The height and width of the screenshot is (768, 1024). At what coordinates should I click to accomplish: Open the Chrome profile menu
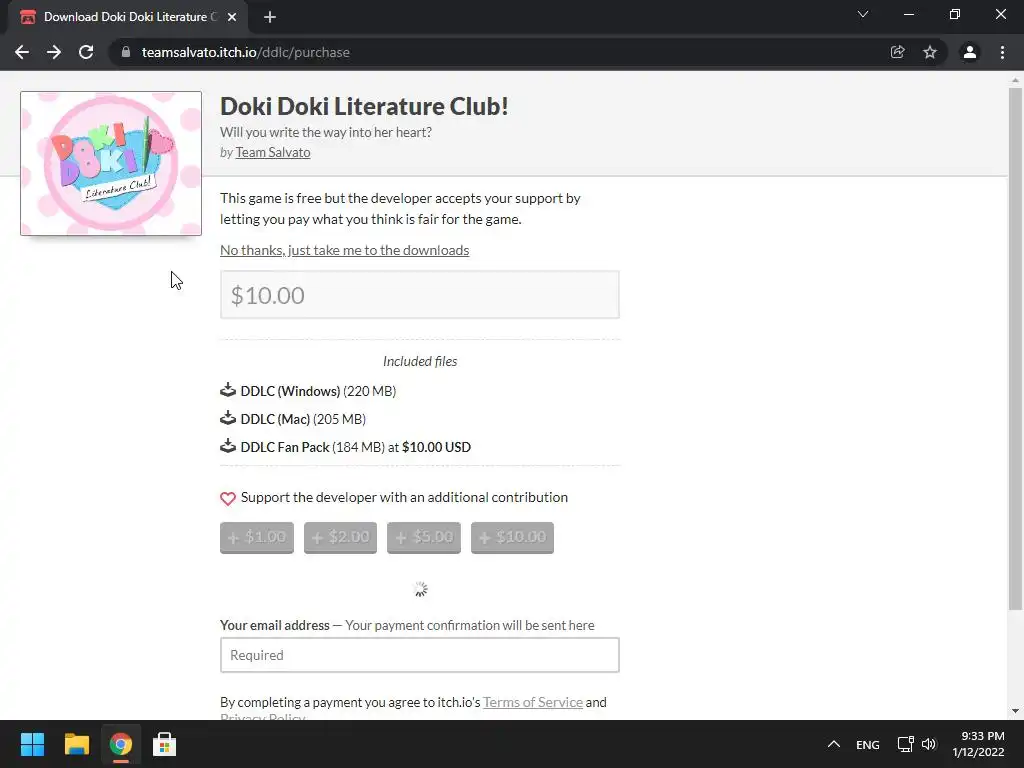(x=970, y=52)
